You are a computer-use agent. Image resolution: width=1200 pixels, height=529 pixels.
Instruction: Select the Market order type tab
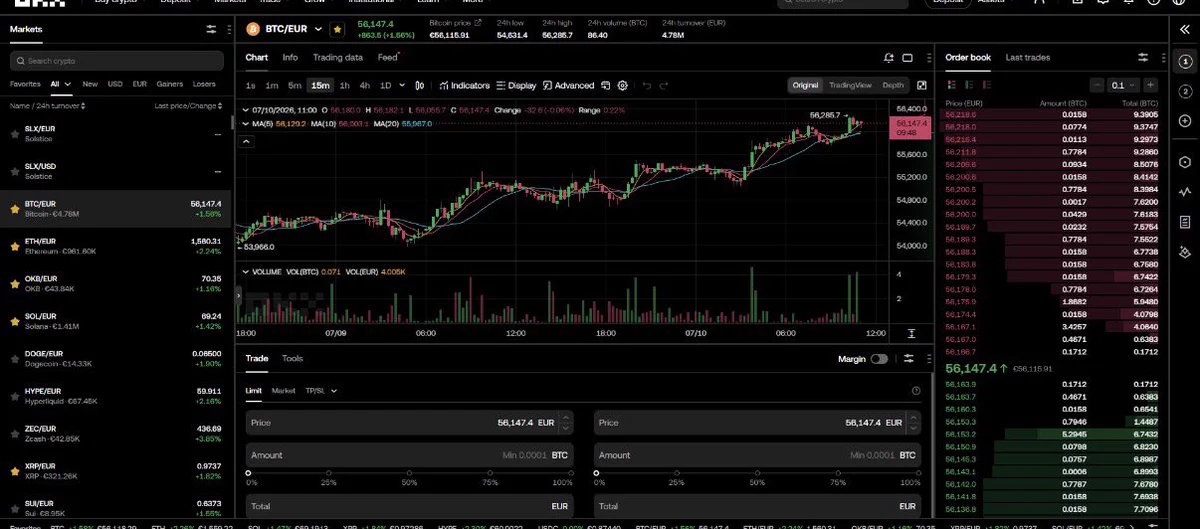pyautogui.click(x=283, y=391)
